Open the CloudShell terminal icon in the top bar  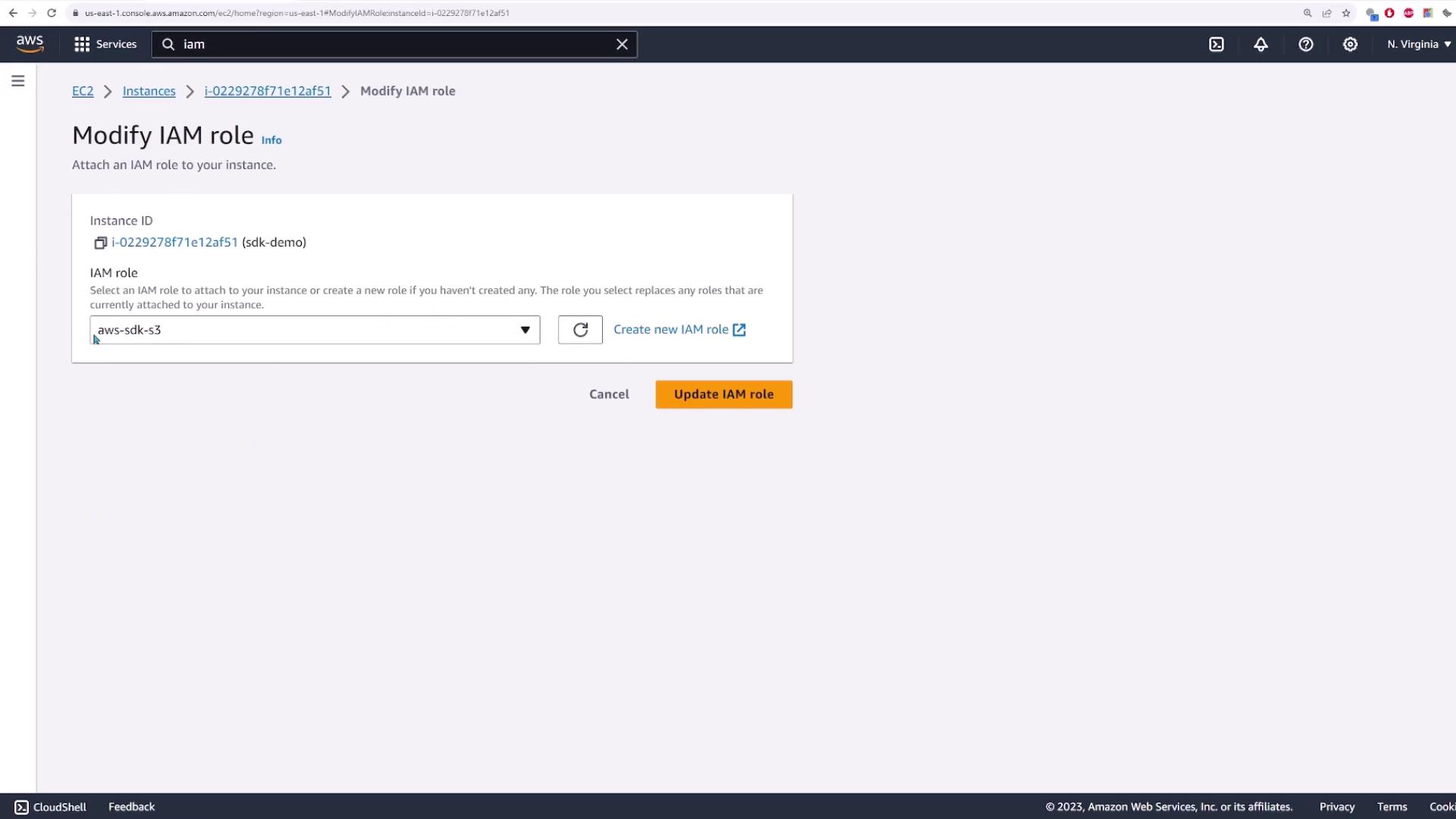(x=1216, y=44)
